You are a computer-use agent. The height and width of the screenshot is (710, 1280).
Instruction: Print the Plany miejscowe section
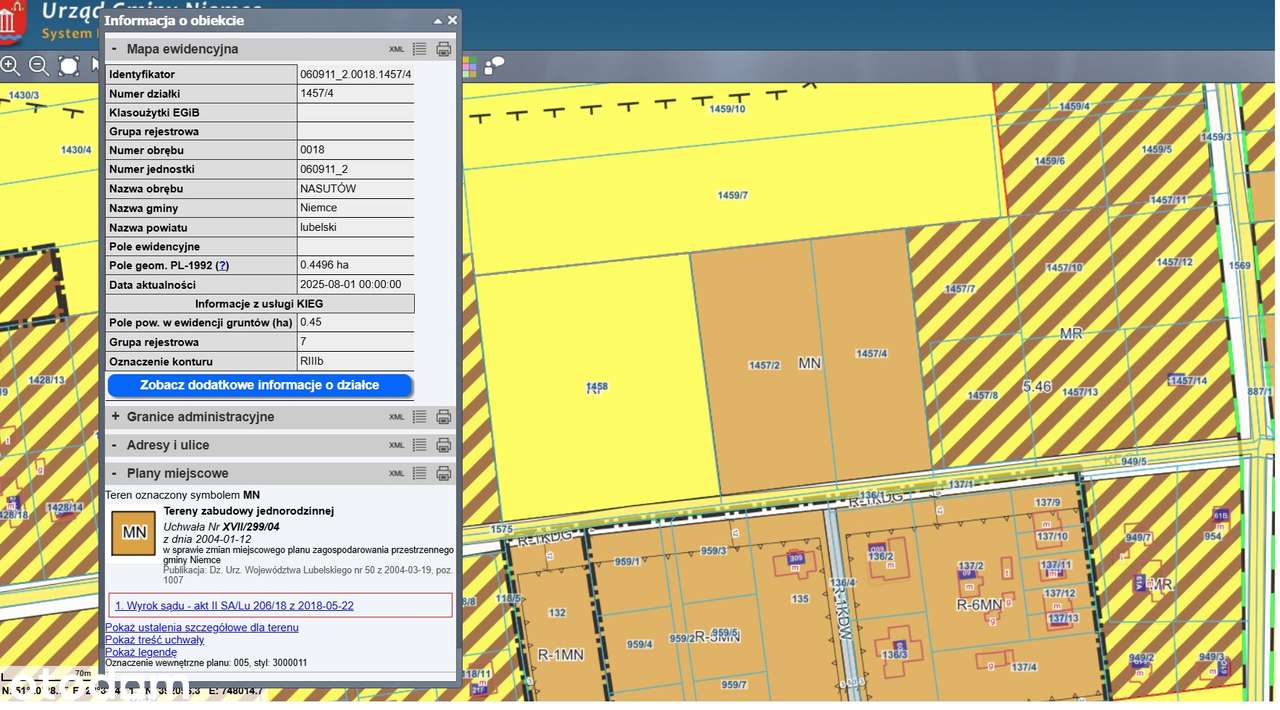tap(444, 473)
